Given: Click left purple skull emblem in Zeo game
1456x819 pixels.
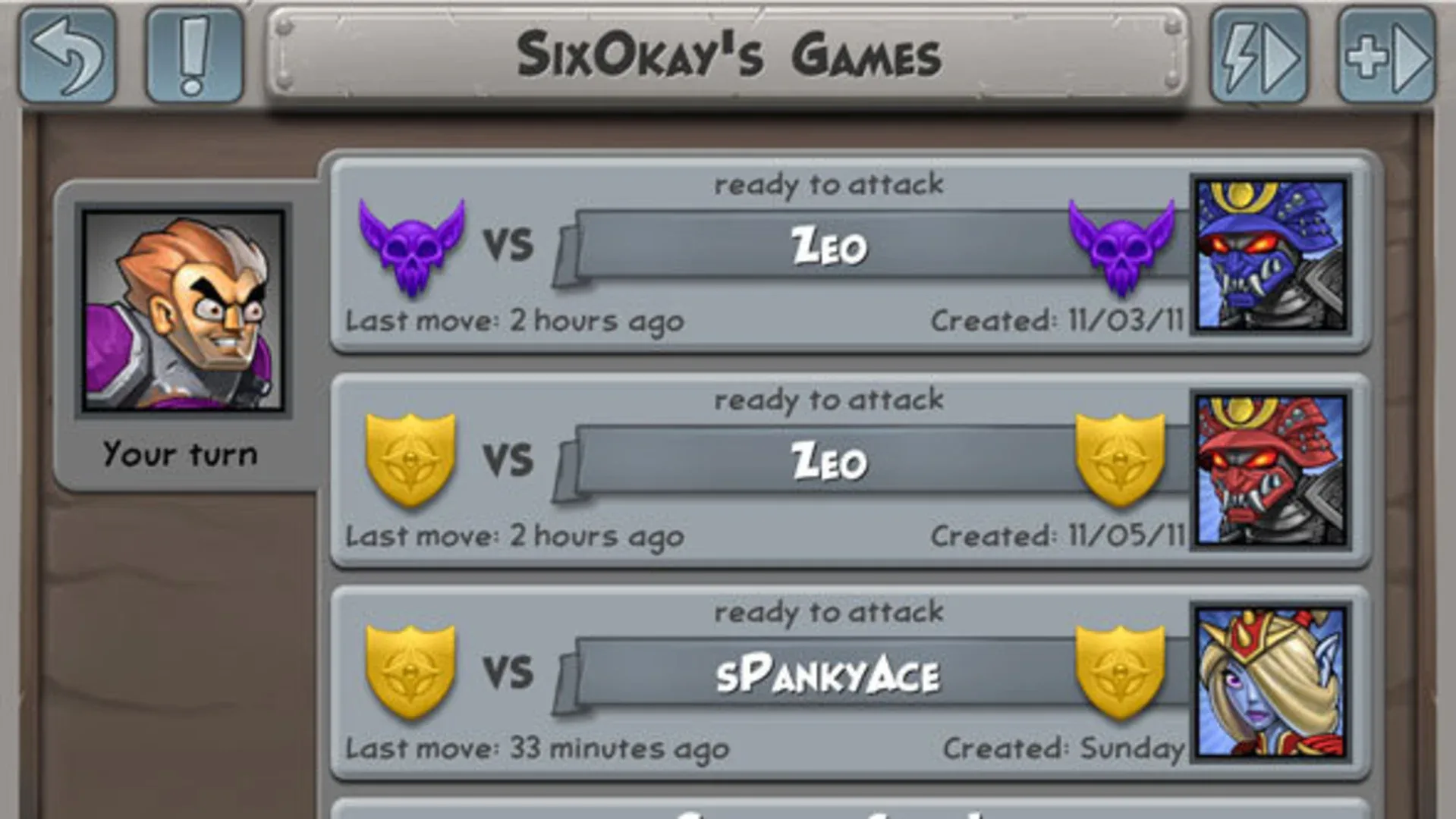Looking at the screenshot, I should pos(411,247).
